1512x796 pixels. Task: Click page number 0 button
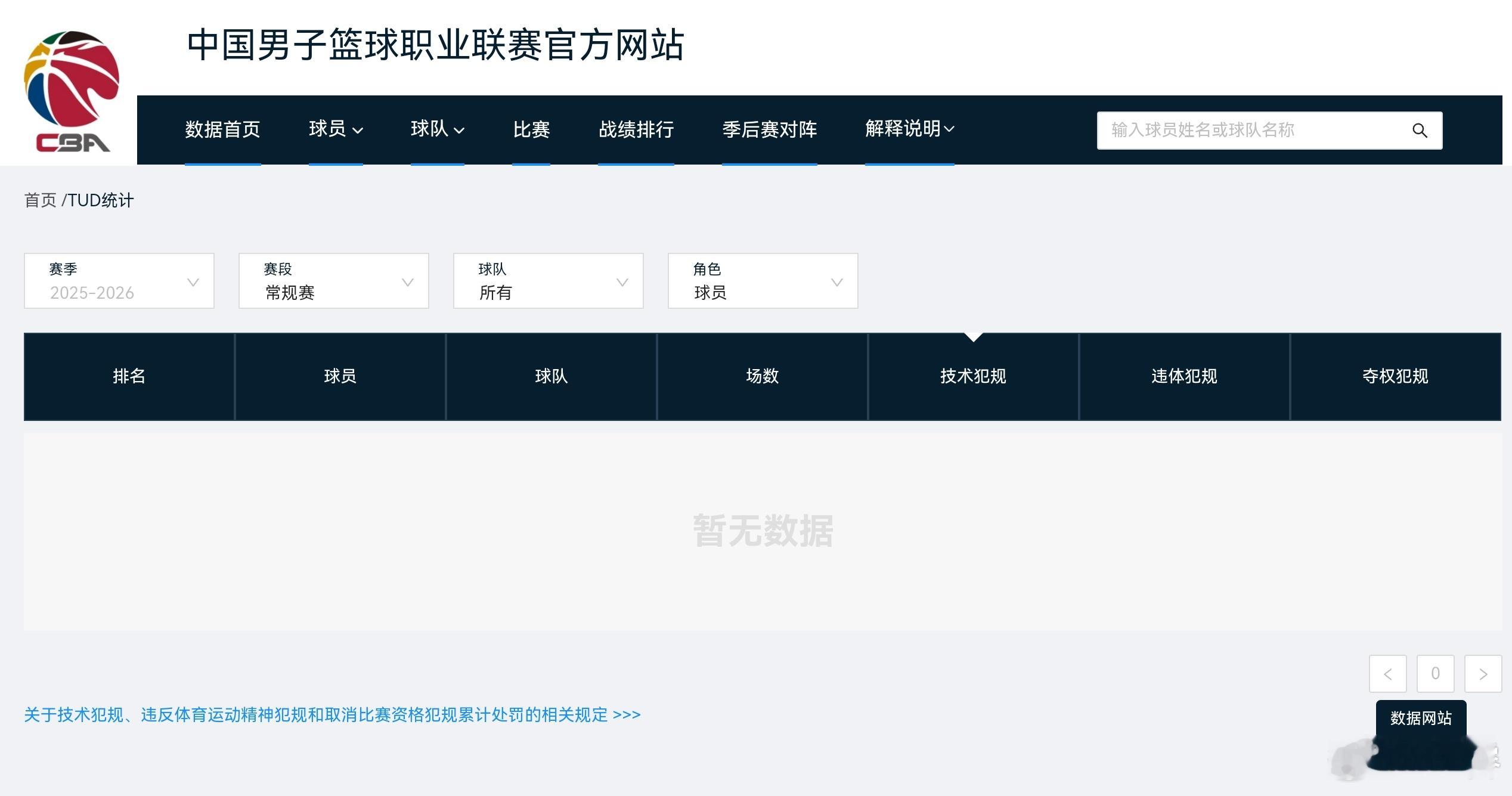pos(1435,673)
